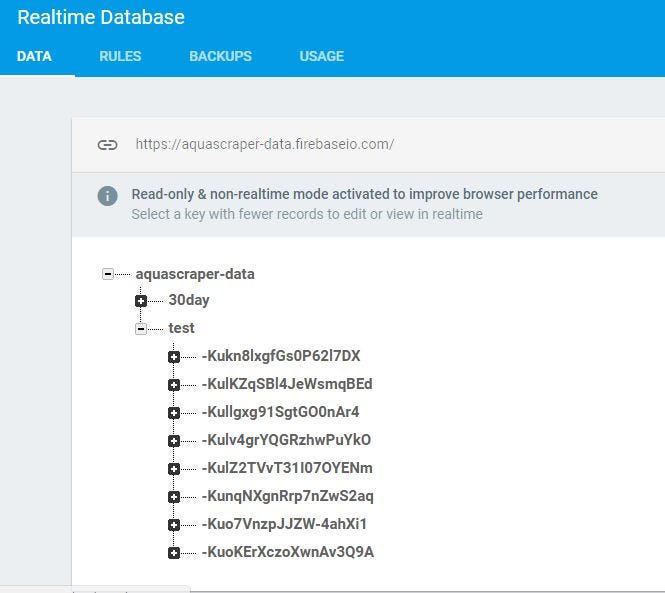Expand the -Kulv4grYQGRzhwPuYkO node
Image resolution: width=665 pixels, height=593 pixels.
[174, 441]
